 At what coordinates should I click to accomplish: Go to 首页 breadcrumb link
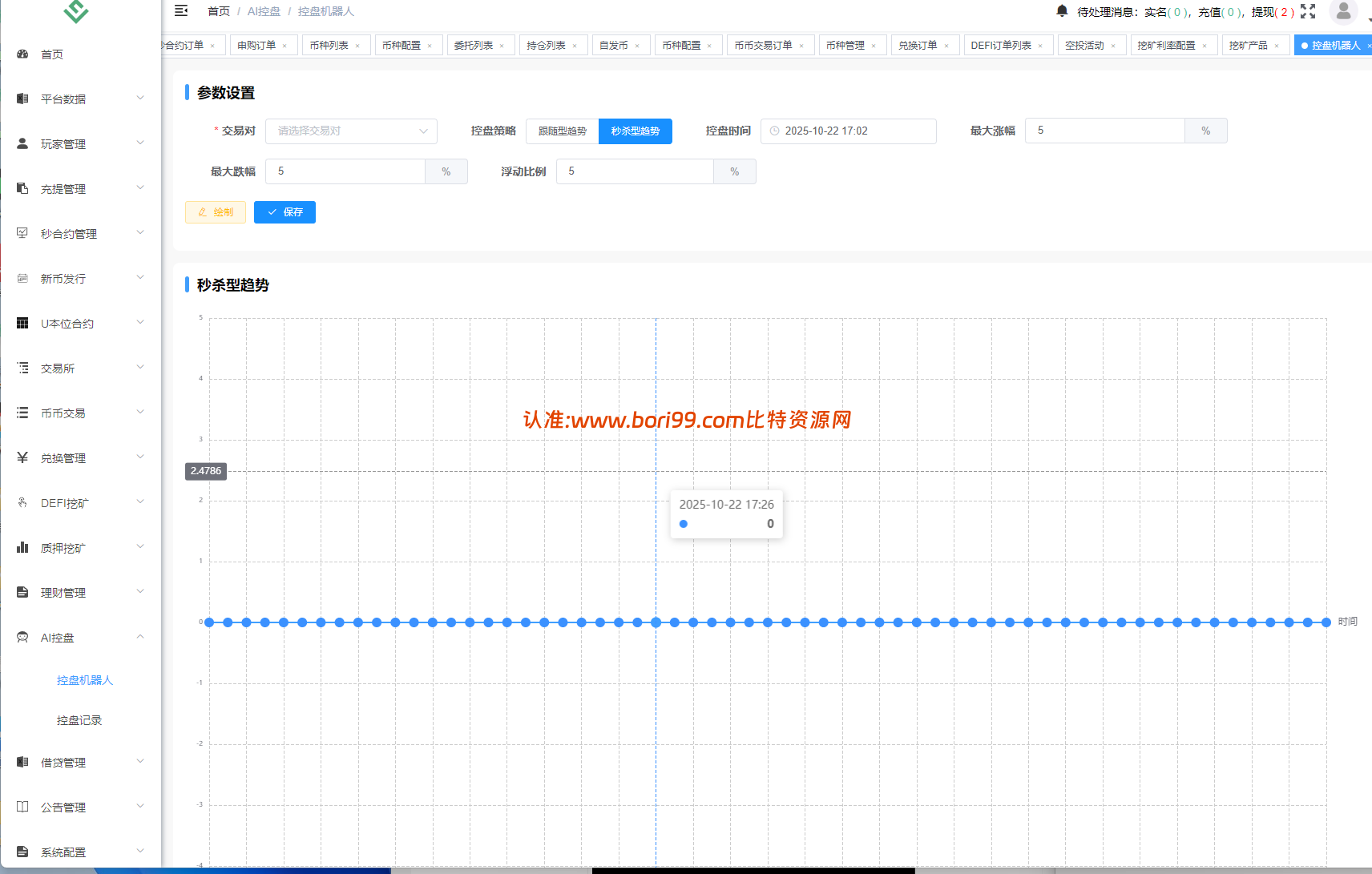[x=218, y=11]
